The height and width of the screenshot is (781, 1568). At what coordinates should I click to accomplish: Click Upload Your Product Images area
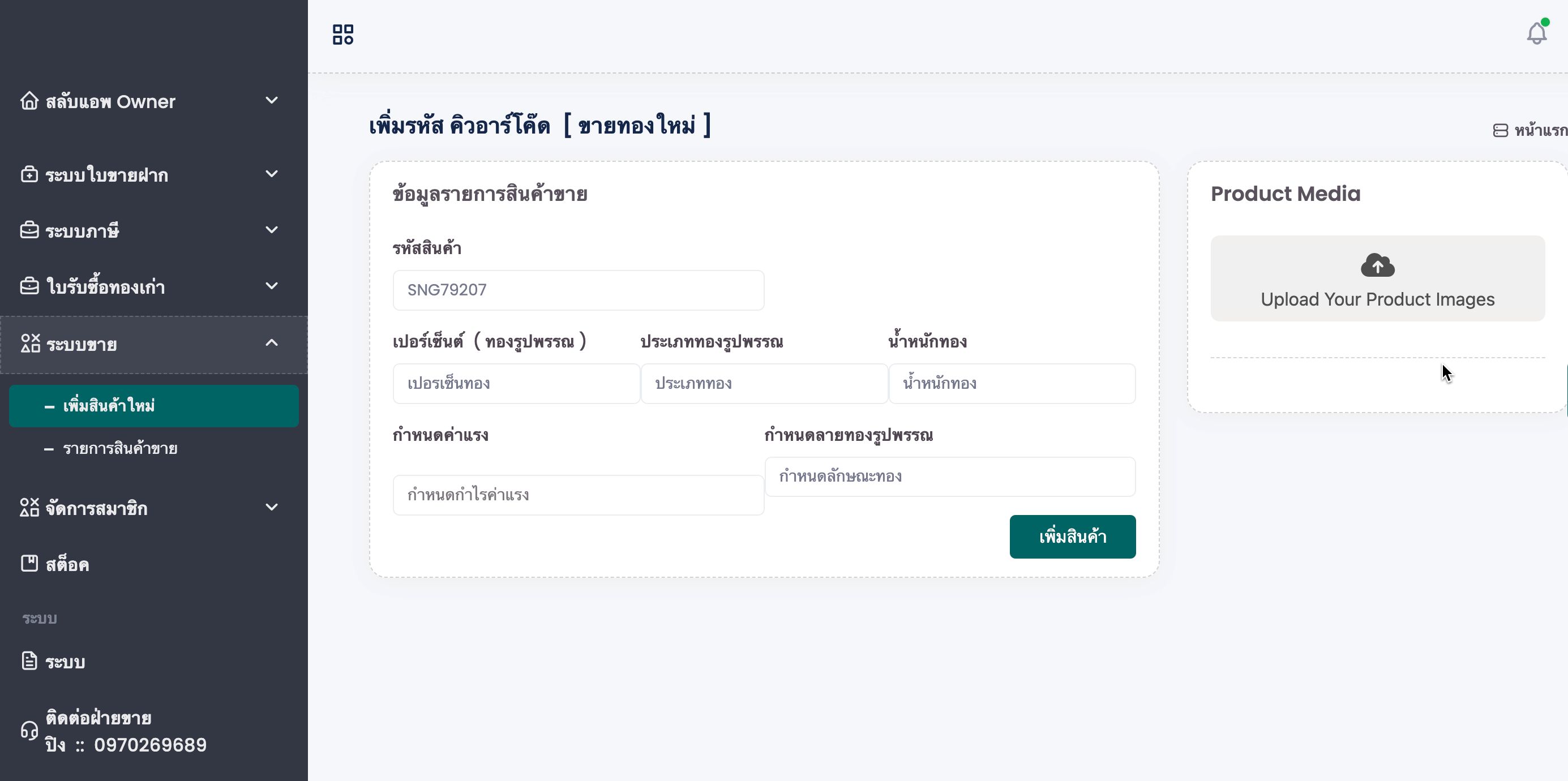pyautogui.click(x=1377, y=299)
